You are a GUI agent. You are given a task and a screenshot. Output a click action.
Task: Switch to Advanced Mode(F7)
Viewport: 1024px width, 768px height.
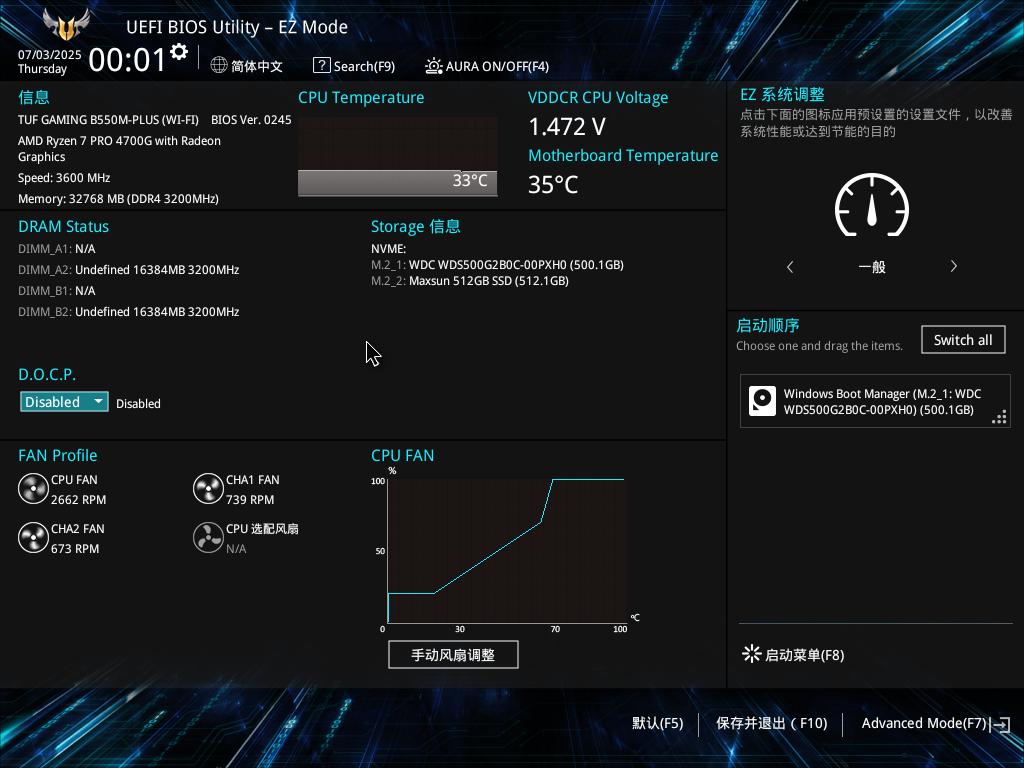point(936,724)
